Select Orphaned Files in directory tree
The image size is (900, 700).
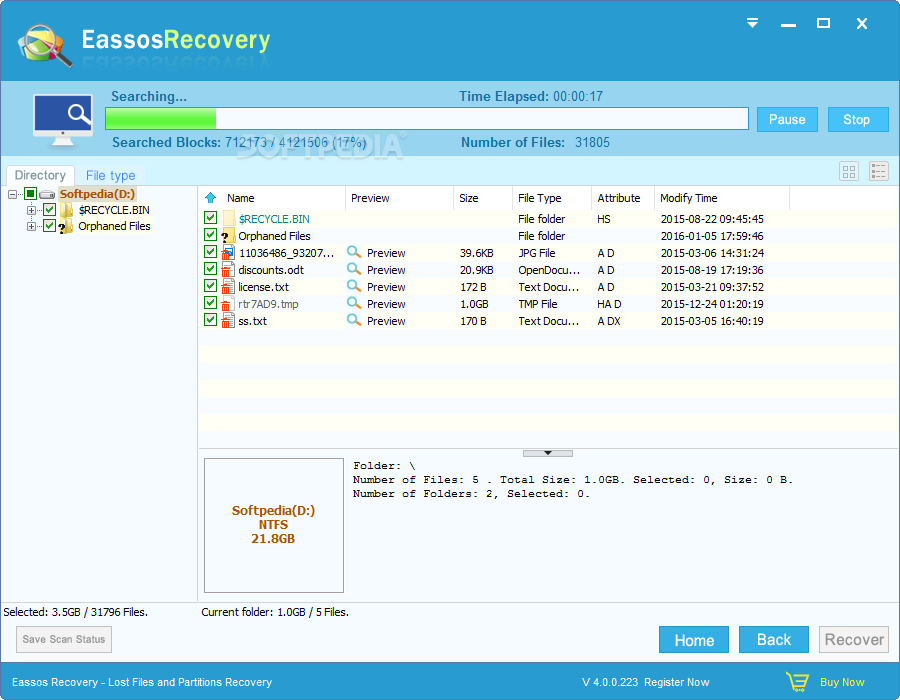coord(114,226)
